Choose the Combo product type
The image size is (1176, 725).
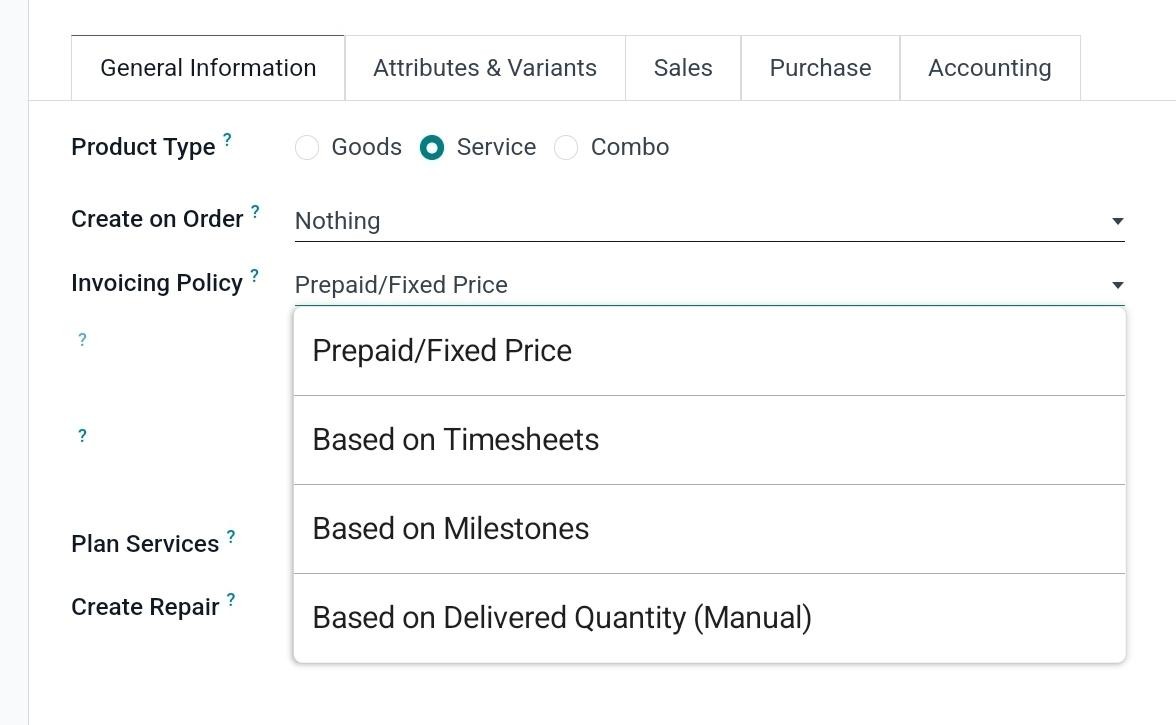(566, 148)
